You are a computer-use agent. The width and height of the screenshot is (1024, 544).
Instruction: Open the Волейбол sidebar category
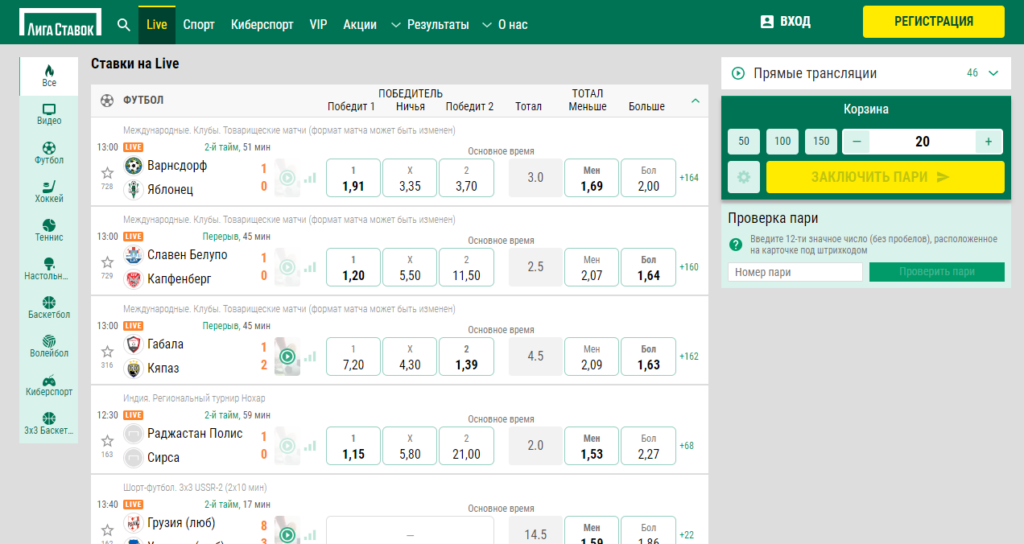[49, 345]
